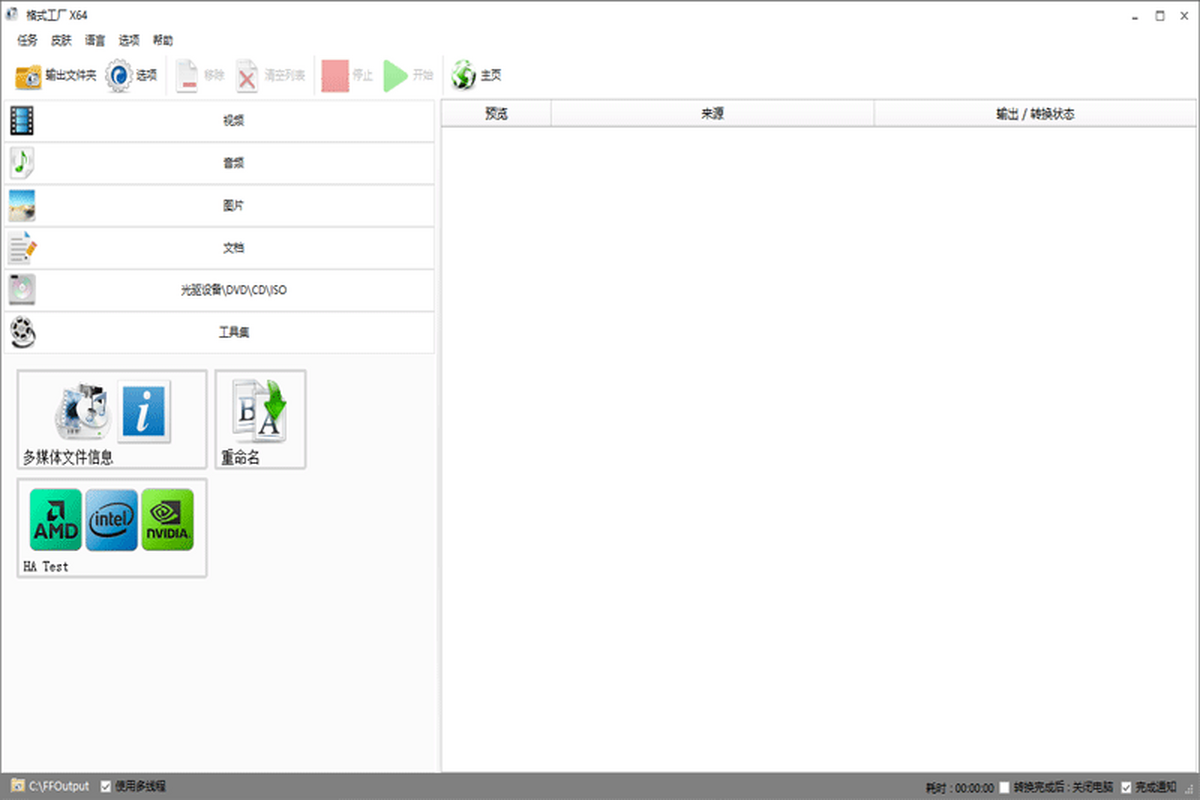Expand the 图片 picture category
Screen dimensions: 1200x800
point(219,205)
